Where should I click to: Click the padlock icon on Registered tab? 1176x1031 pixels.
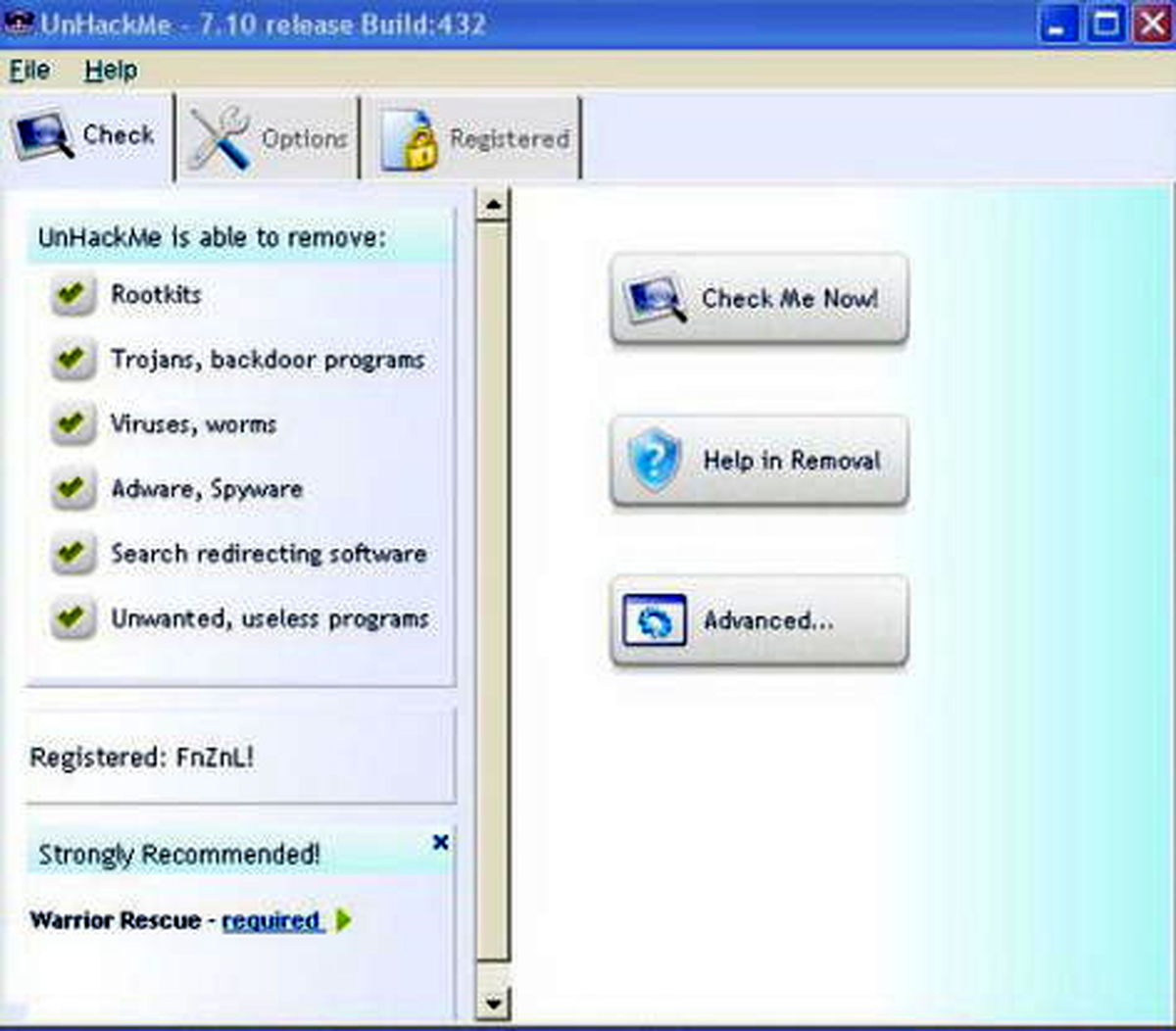click(x=409, y=139)
